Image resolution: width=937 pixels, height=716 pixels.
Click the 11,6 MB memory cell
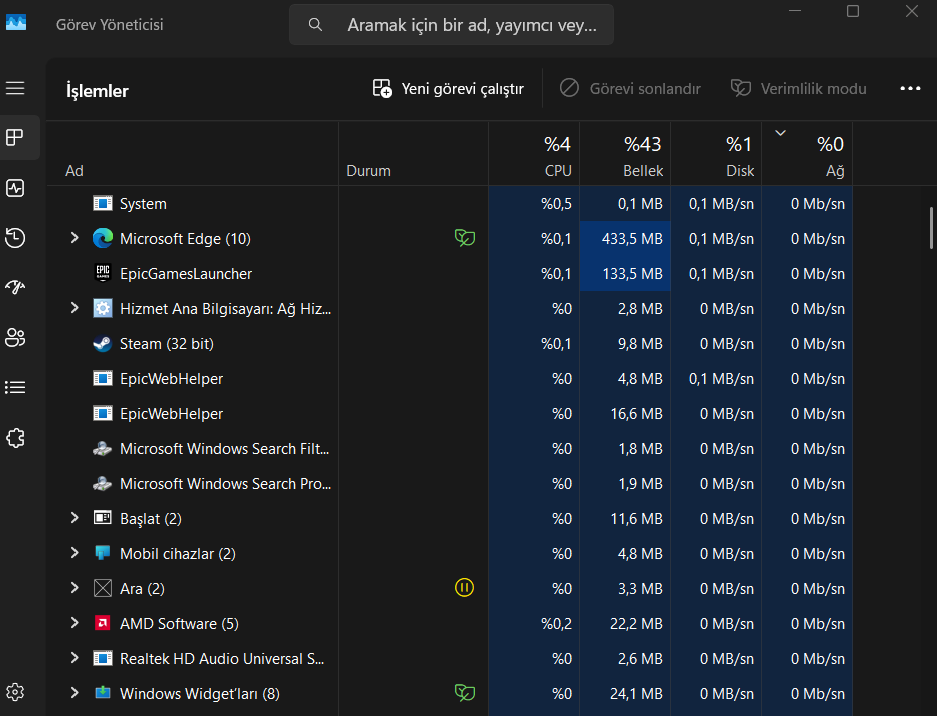tap(625, 518)
